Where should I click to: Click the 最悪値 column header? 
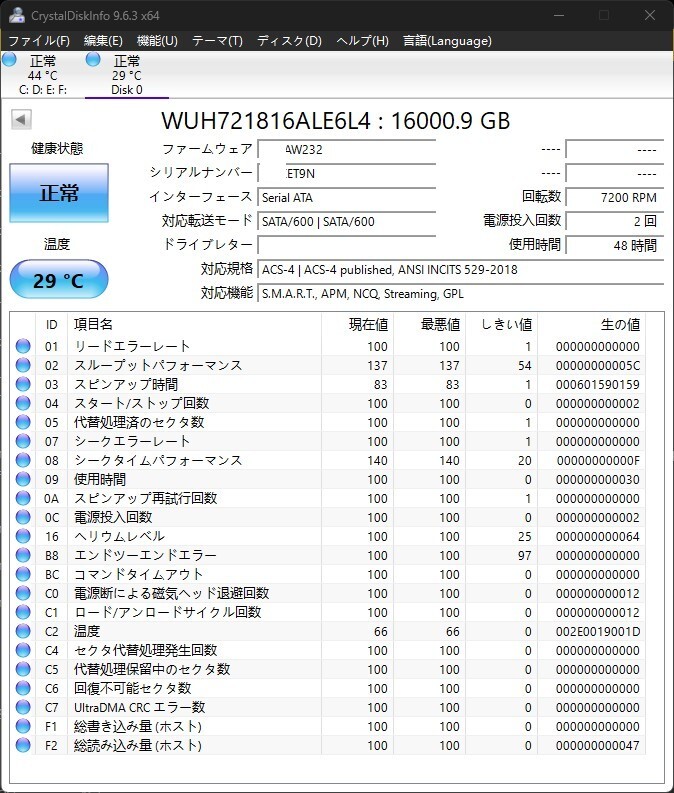(x=430, y=324)
